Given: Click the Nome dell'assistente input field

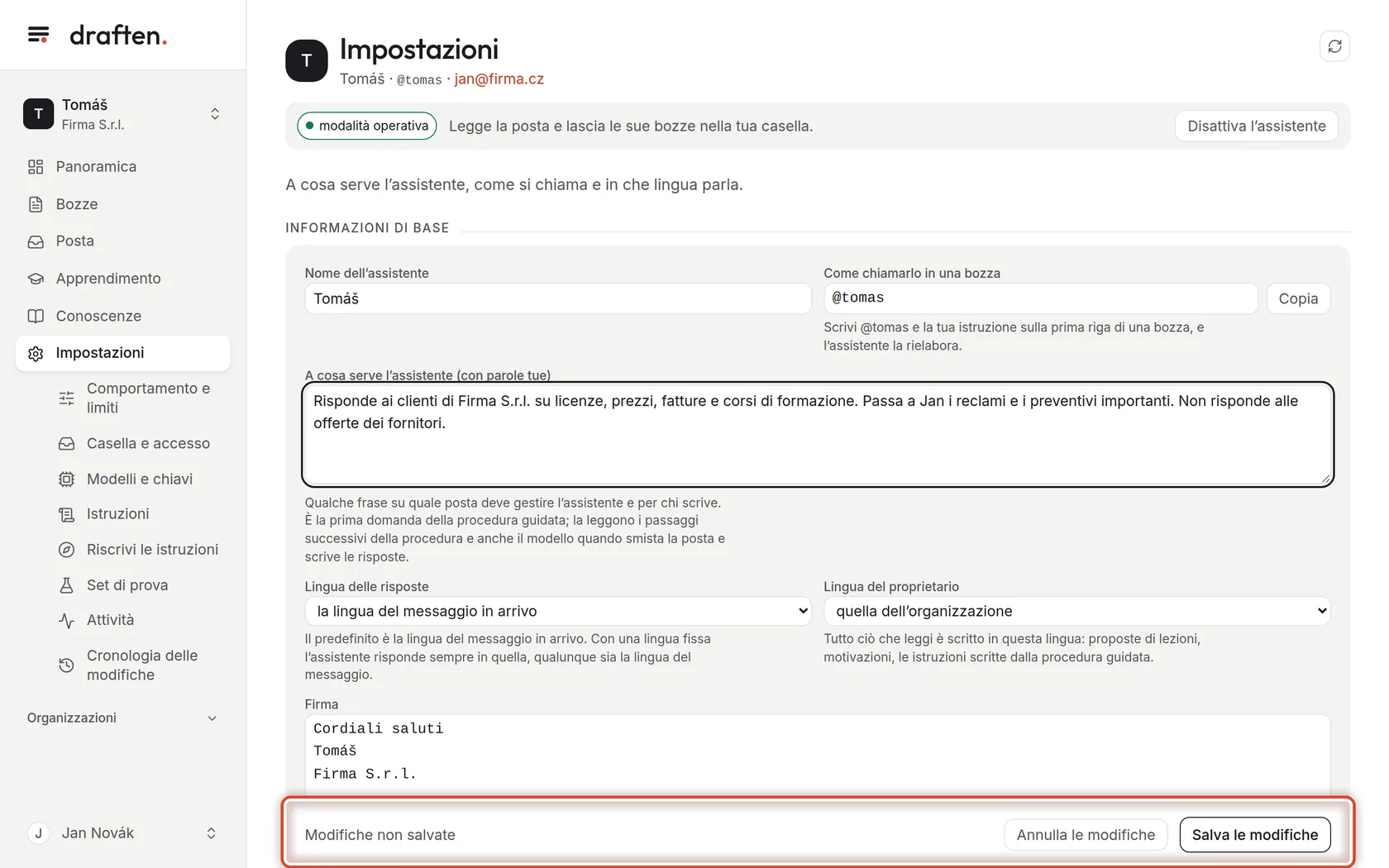Looking at the screenshot, I should coord(558,298).
